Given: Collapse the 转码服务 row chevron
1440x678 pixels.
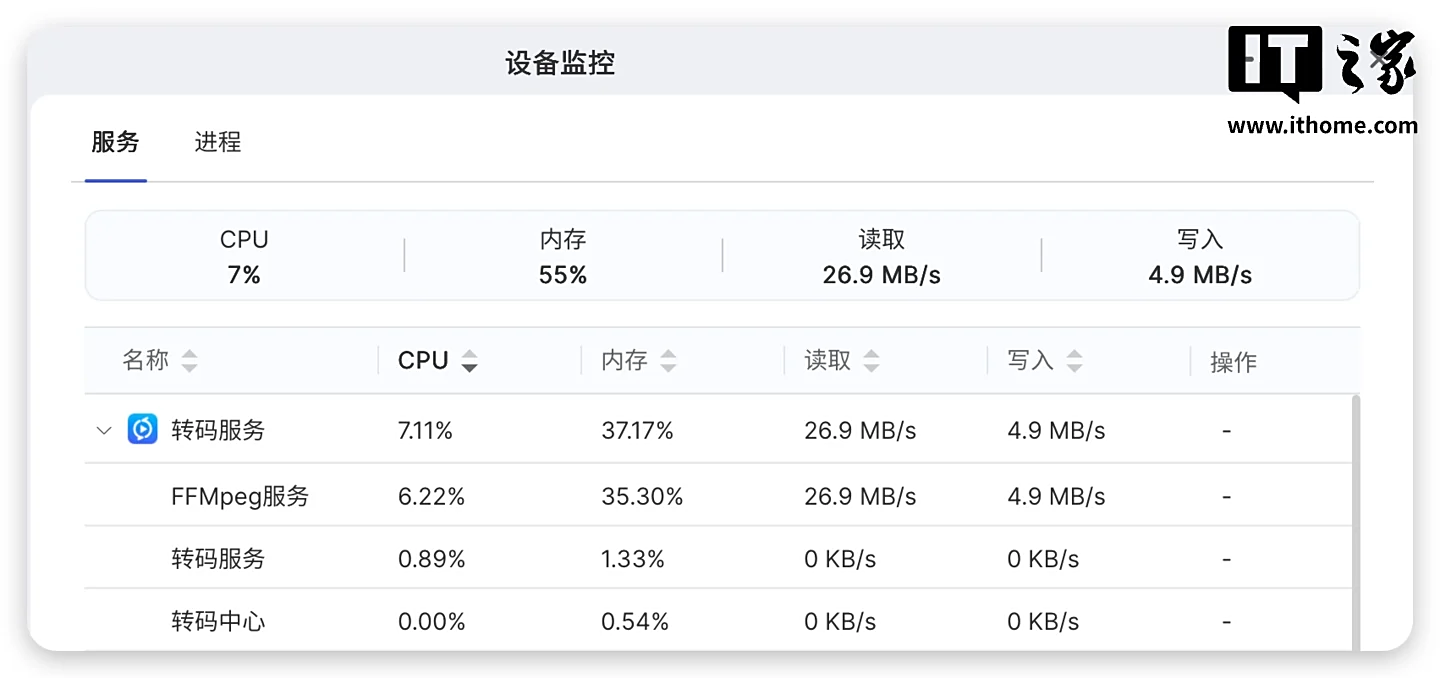Looking at the screenshot, I should click(104, 431).
